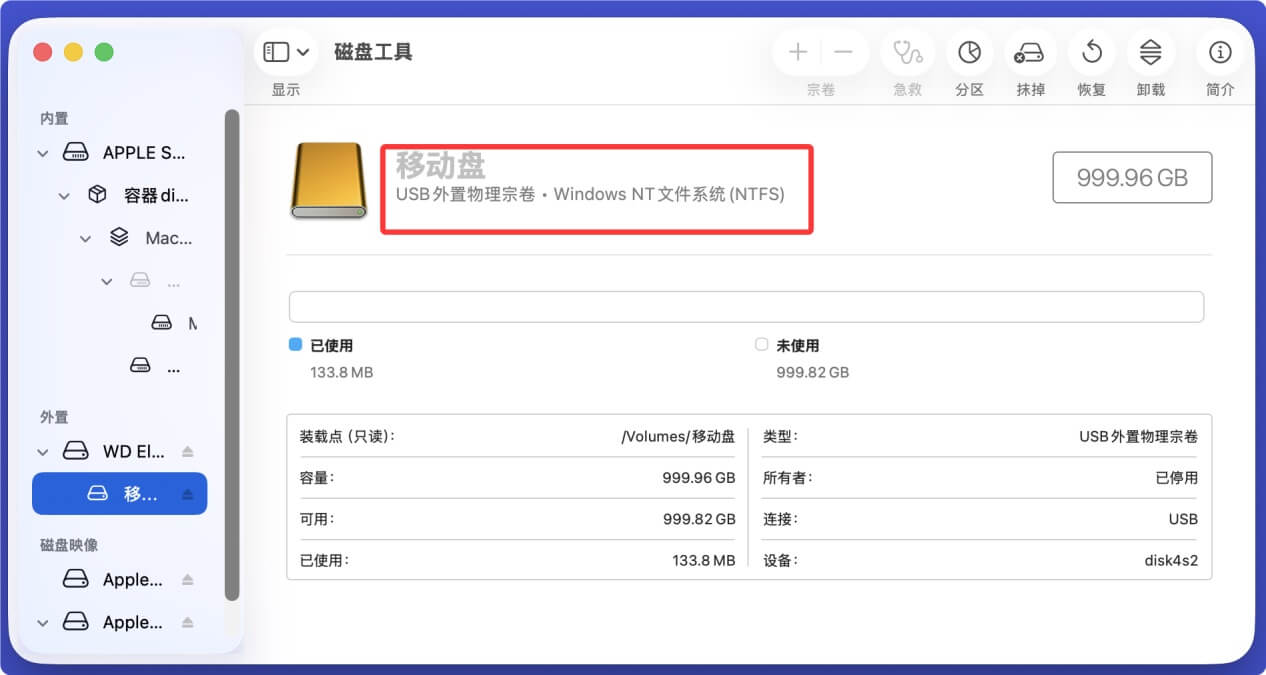Eject the WD Elements external drive
The width and height of the screenshot is (1266, 675).
click(187, 450)
